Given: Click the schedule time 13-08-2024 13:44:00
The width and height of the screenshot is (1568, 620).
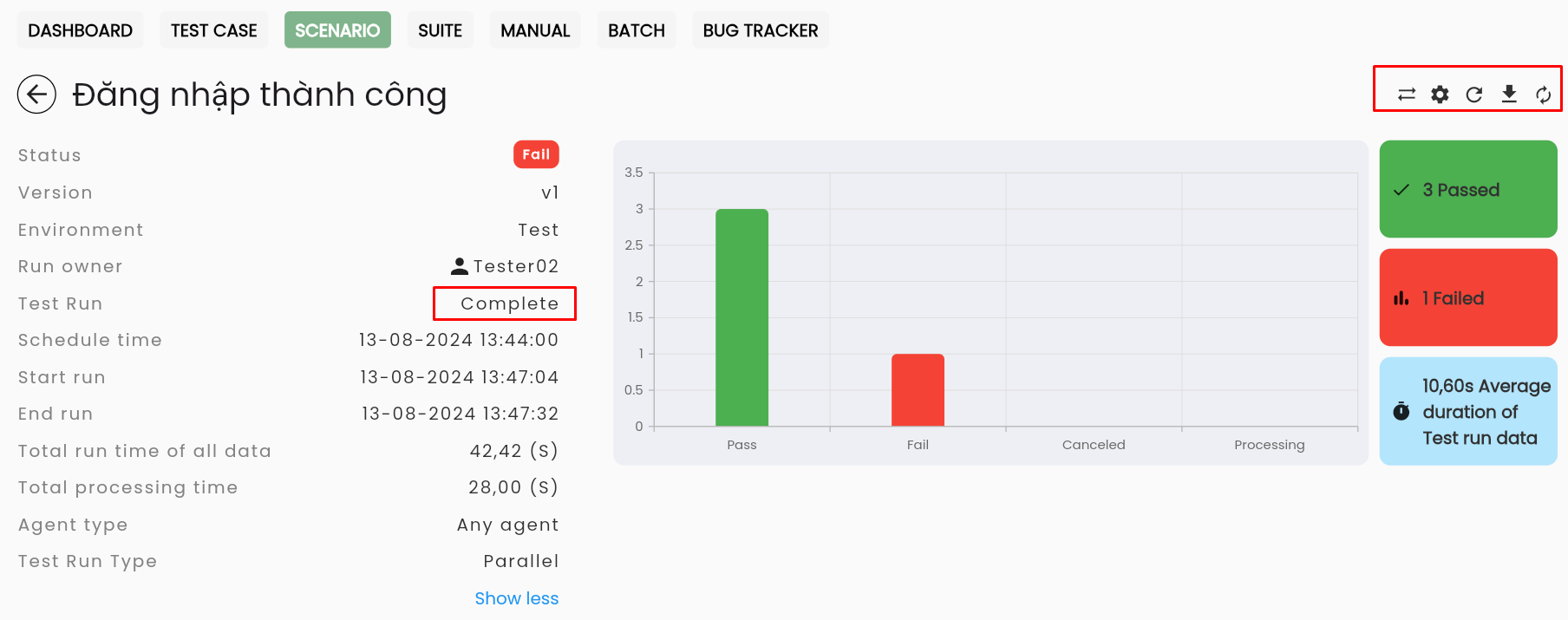Looking at the screenshot, I should pyautogui.click(x=459, y=340).
